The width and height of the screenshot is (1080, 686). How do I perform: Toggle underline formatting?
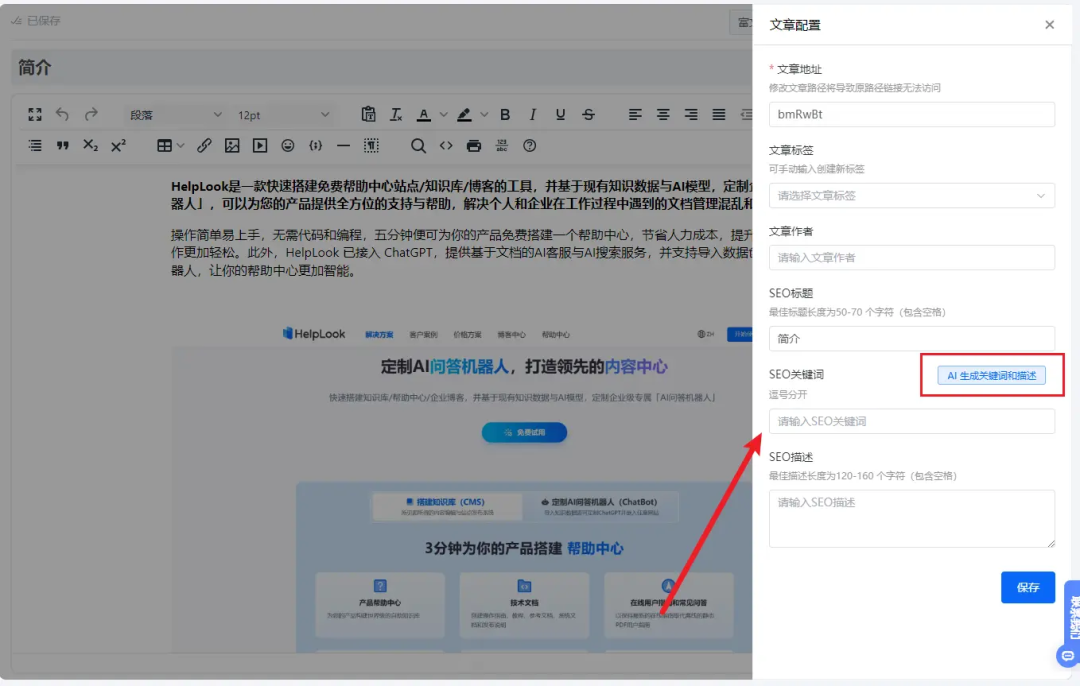[560, 114]
